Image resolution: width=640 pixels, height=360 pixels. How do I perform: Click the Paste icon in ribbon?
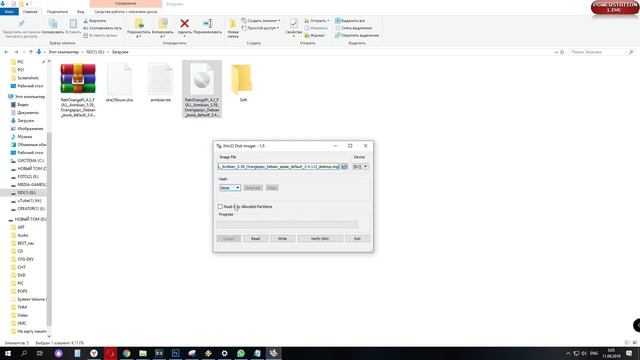click(x=73, y=24)
